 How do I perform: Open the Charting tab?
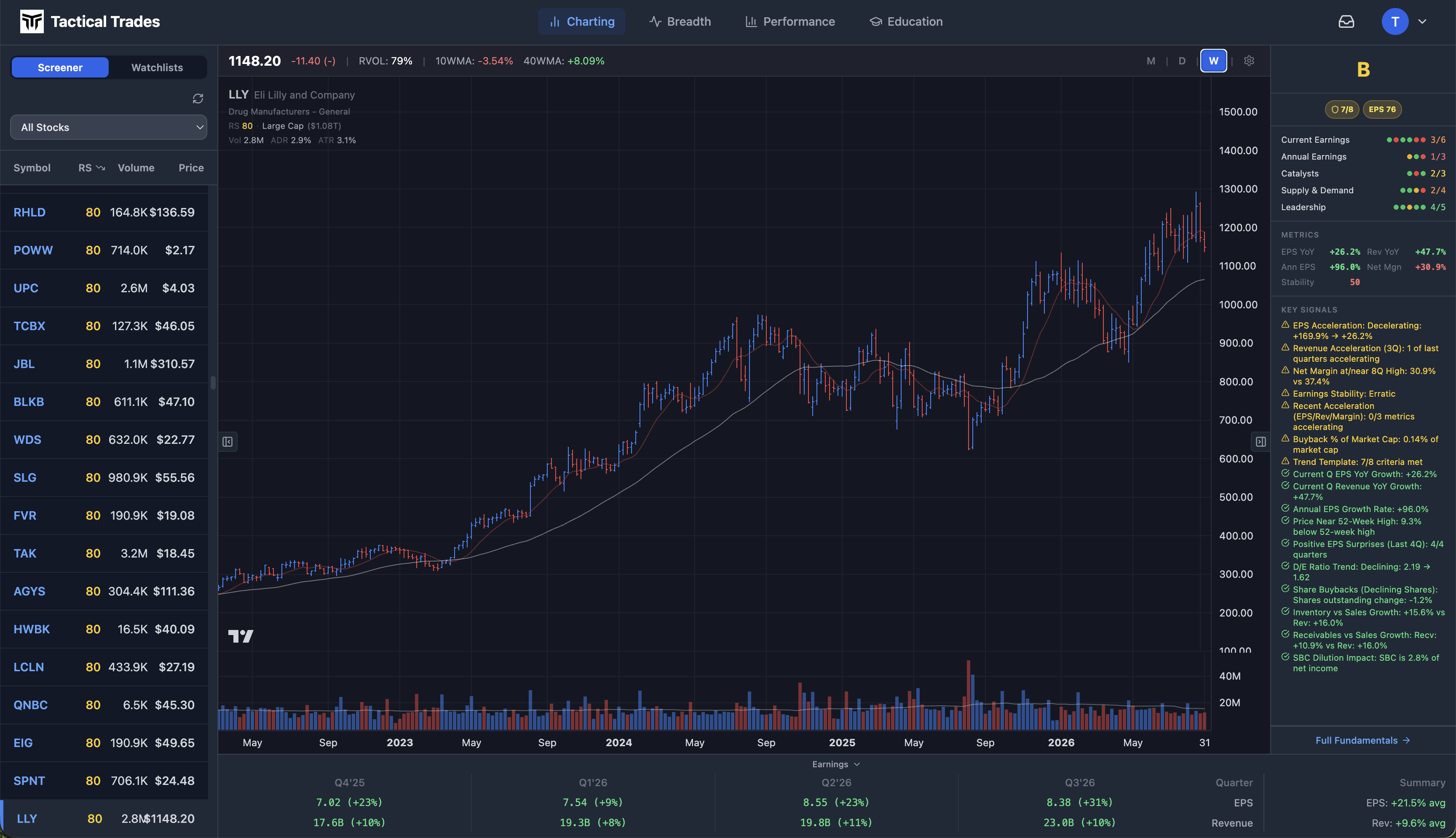coord(581,22)
